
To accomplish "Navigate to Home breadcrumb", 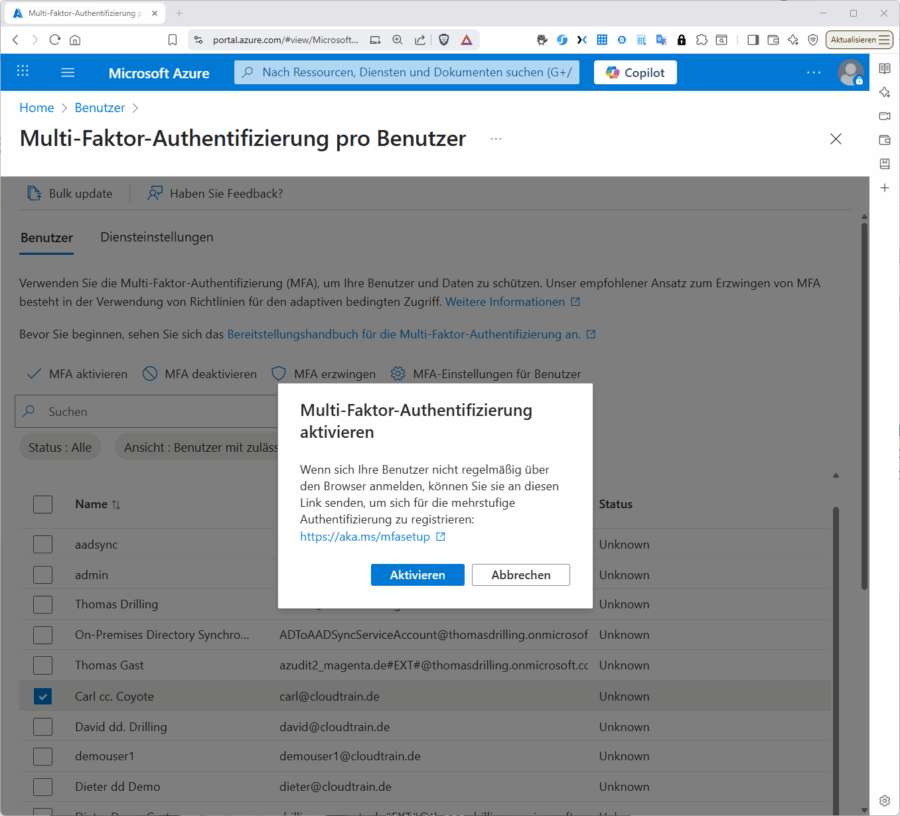I will click(x=37, y=108).
